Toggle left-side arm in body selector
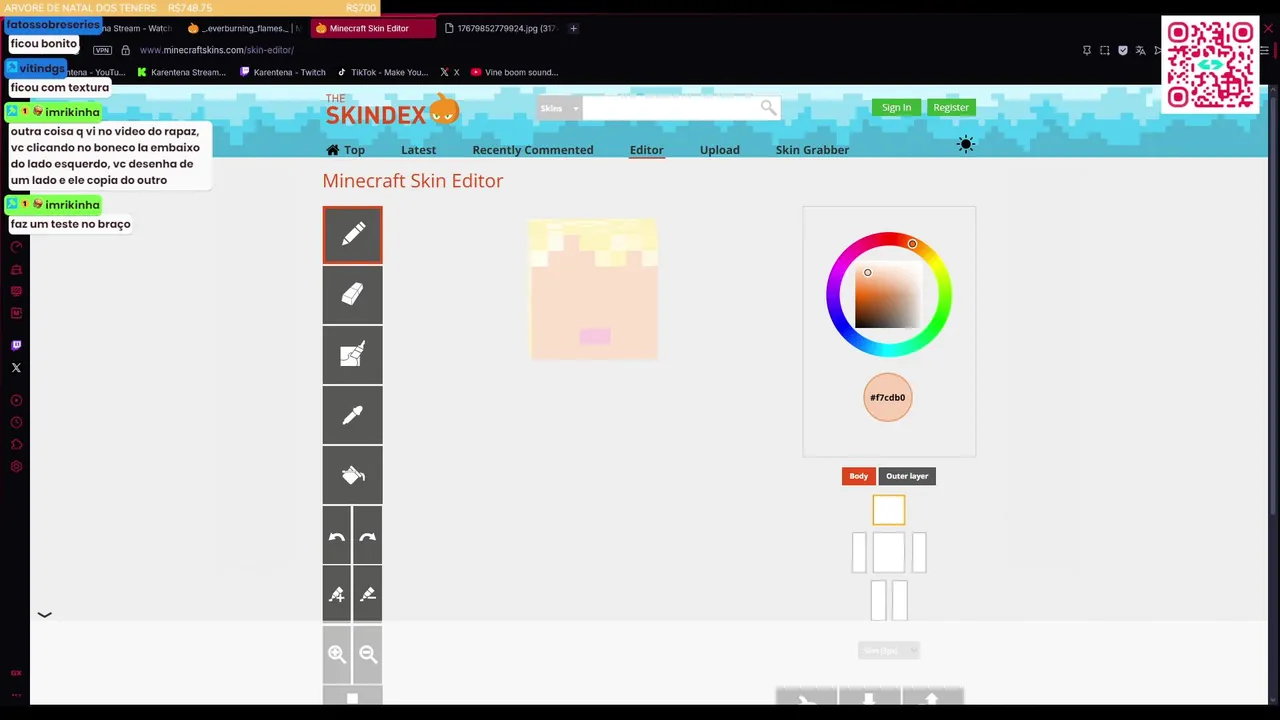This screenshot has width=1280, height=720. pos(859,552)
